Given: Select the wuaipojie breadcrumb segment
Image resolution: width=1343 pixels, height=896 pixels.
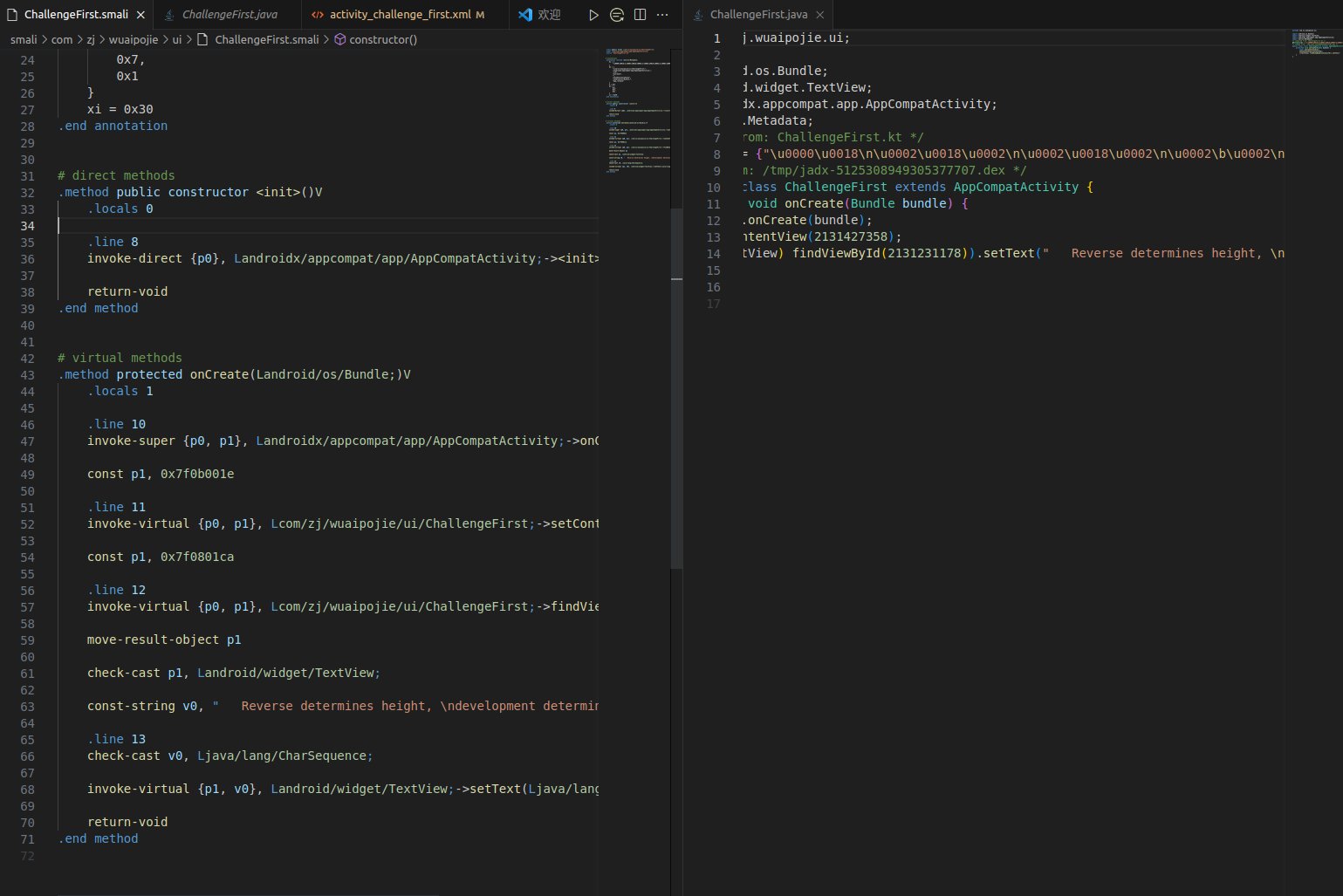Looking at the screenshot, I should 134,39.
